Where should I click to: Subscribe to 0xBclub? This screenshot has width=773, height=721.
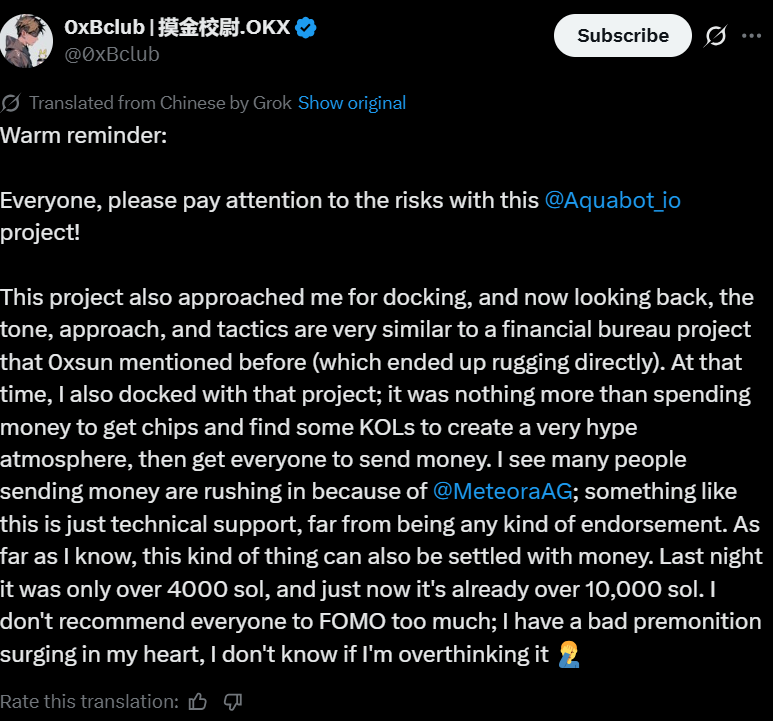tap(623, 35)
